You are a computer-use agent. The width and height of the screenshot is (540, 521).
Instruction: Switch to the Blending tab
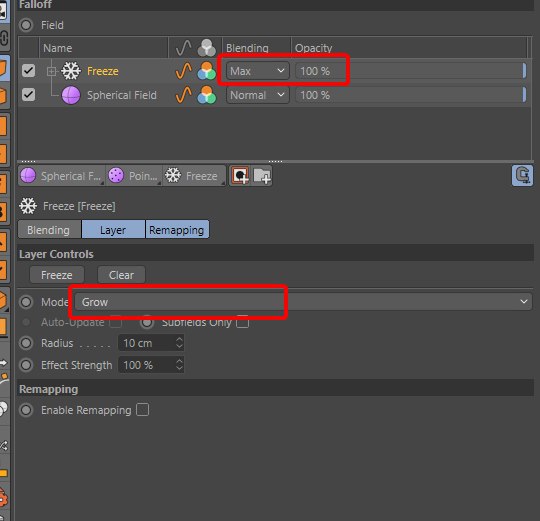point(49,230)
